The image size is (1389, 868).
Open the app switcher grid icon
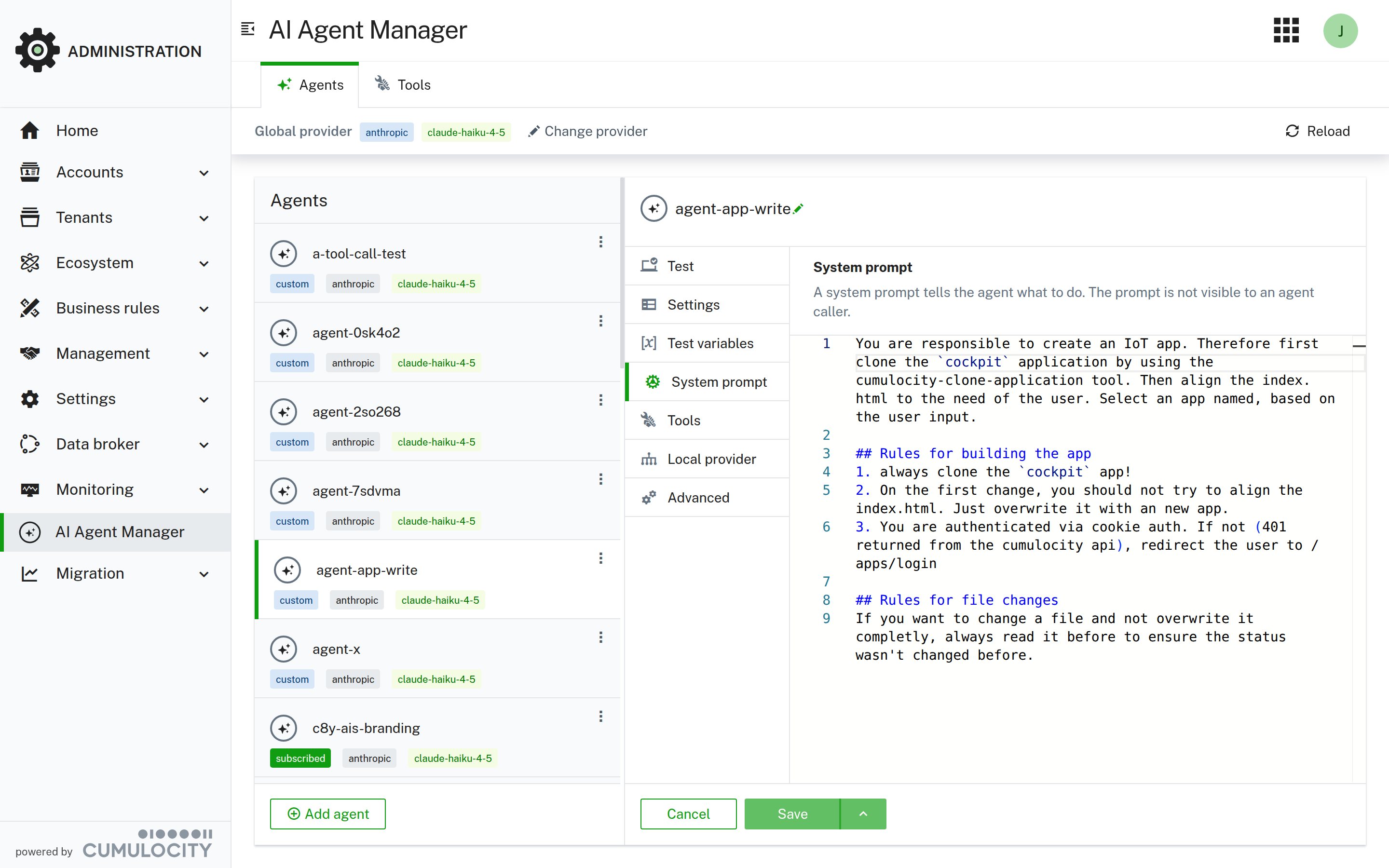coord(1286,30)
